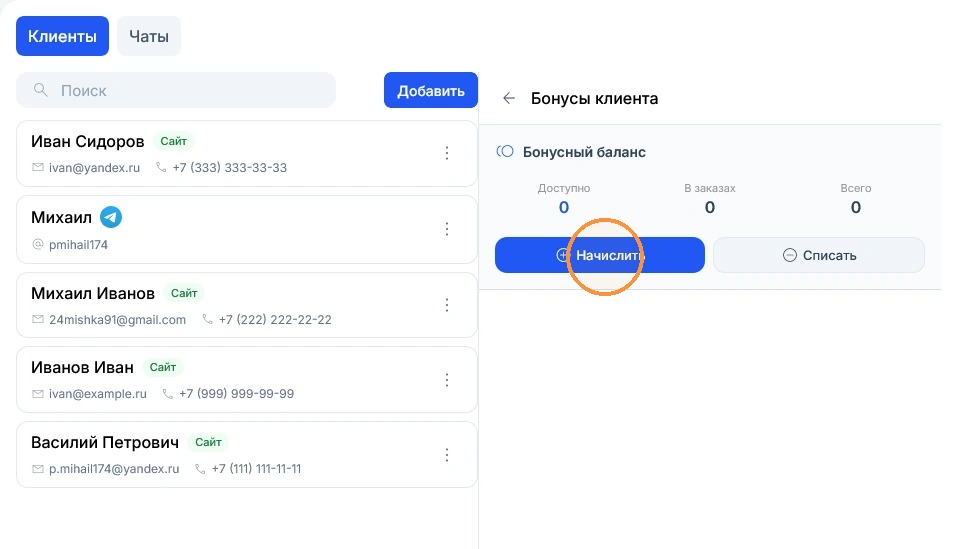This screenshot has width=957, height=549.
Task: Click the Списать bonuses button
Action: pos(819,255)
